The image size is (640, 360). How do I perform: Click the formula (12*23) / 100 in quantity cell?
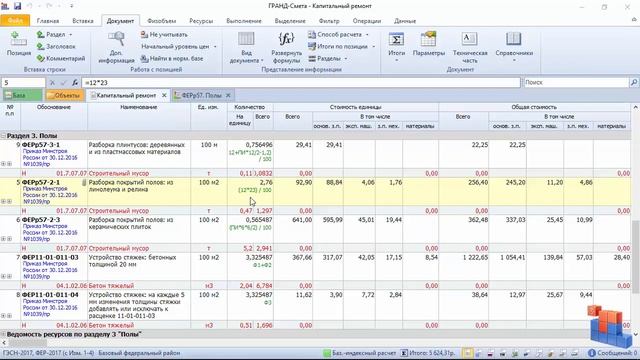[x=255, y=190]
